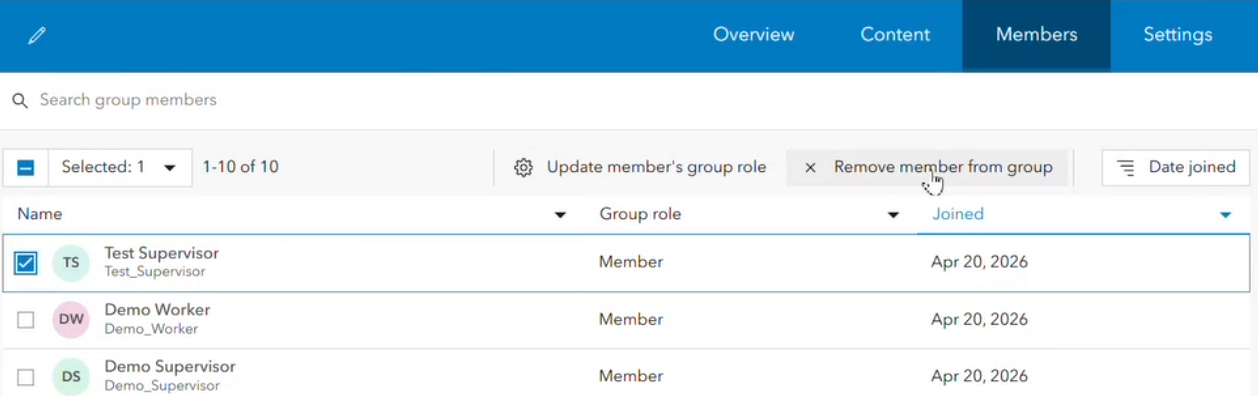Click the 1-10 of 10 count text

pos(240,168)
